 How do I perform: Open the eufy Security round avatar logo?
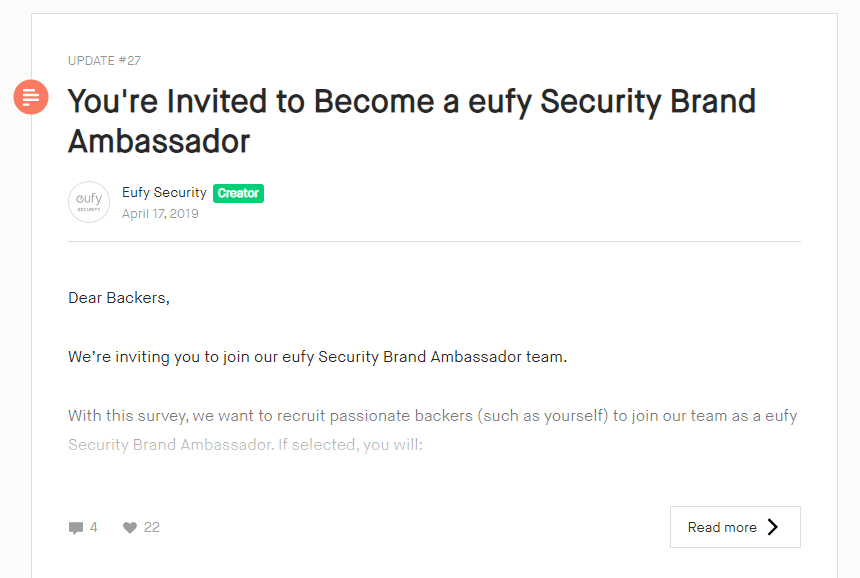89,202
